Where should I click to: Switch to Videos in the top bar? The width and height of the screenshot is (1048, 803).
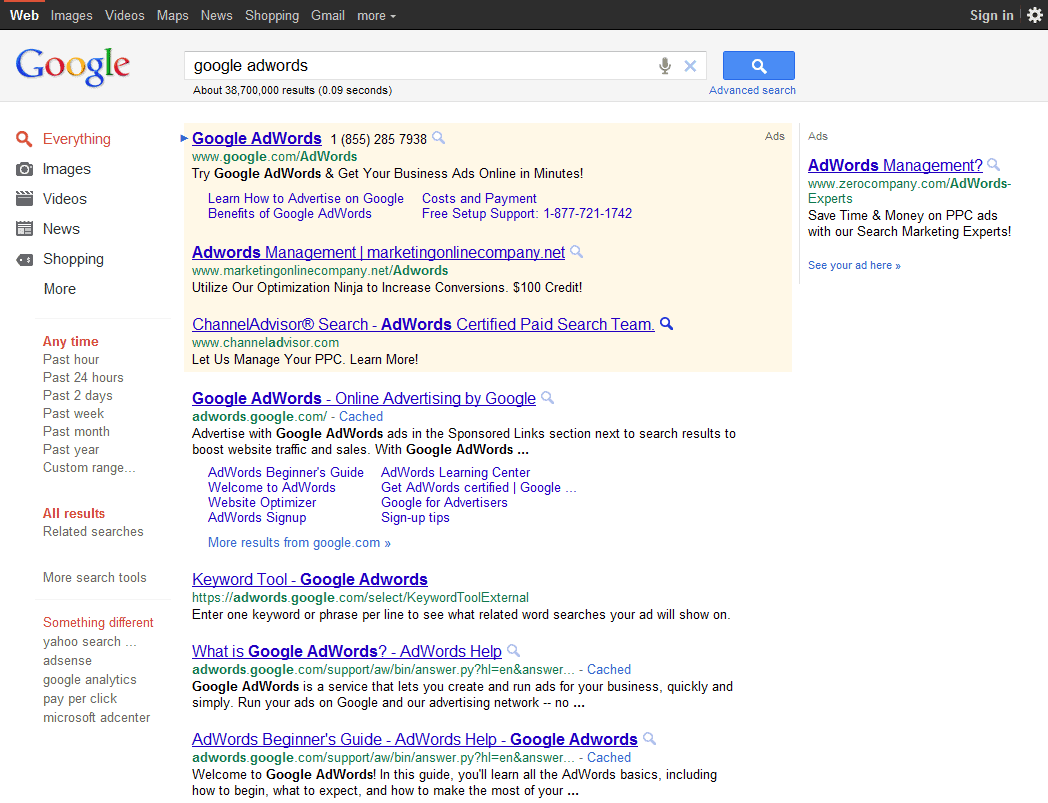124,15
